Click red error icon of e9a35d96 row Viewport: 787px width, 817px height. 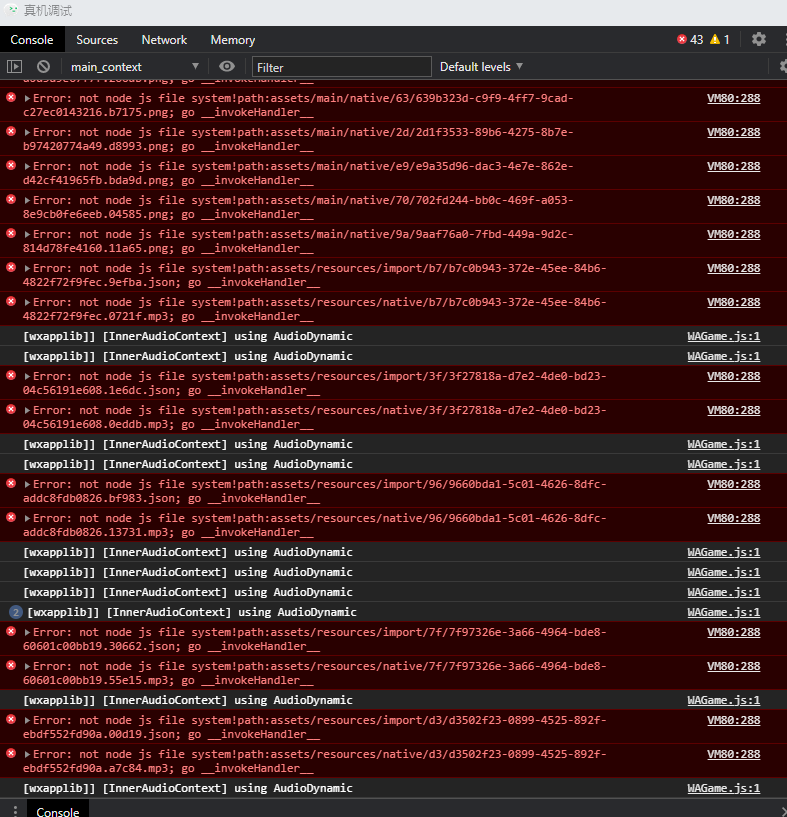[11, 166]
